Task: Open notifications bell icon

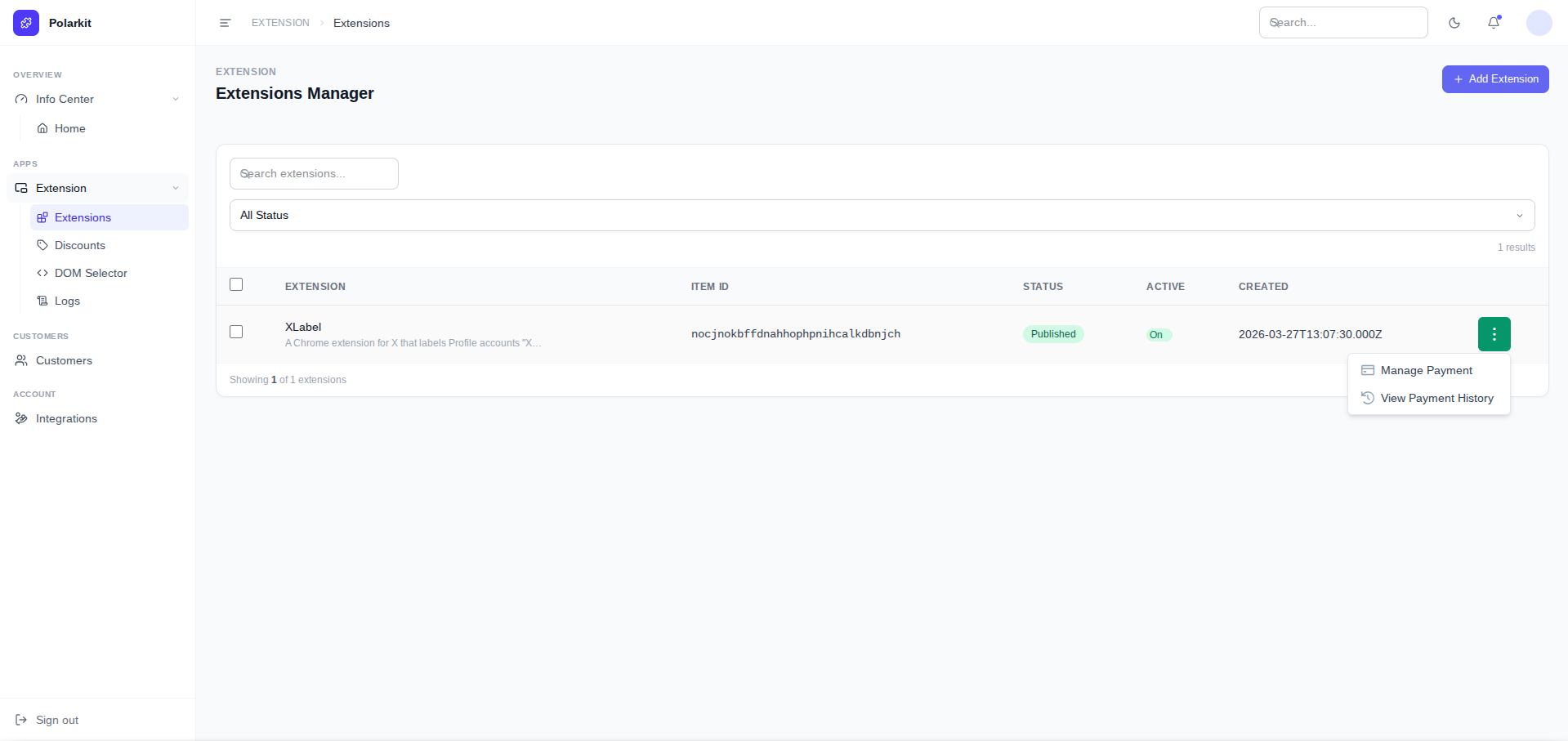Action: [x=1494, y=23]
